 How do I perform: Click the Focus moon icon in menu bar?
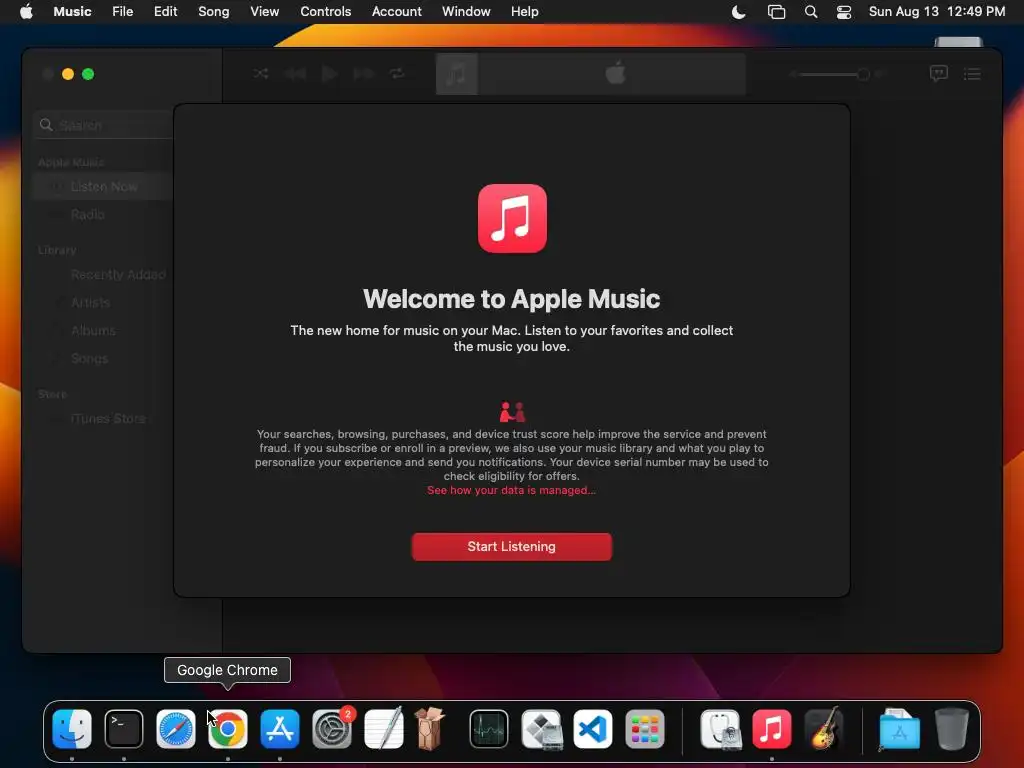coord(739,12)
